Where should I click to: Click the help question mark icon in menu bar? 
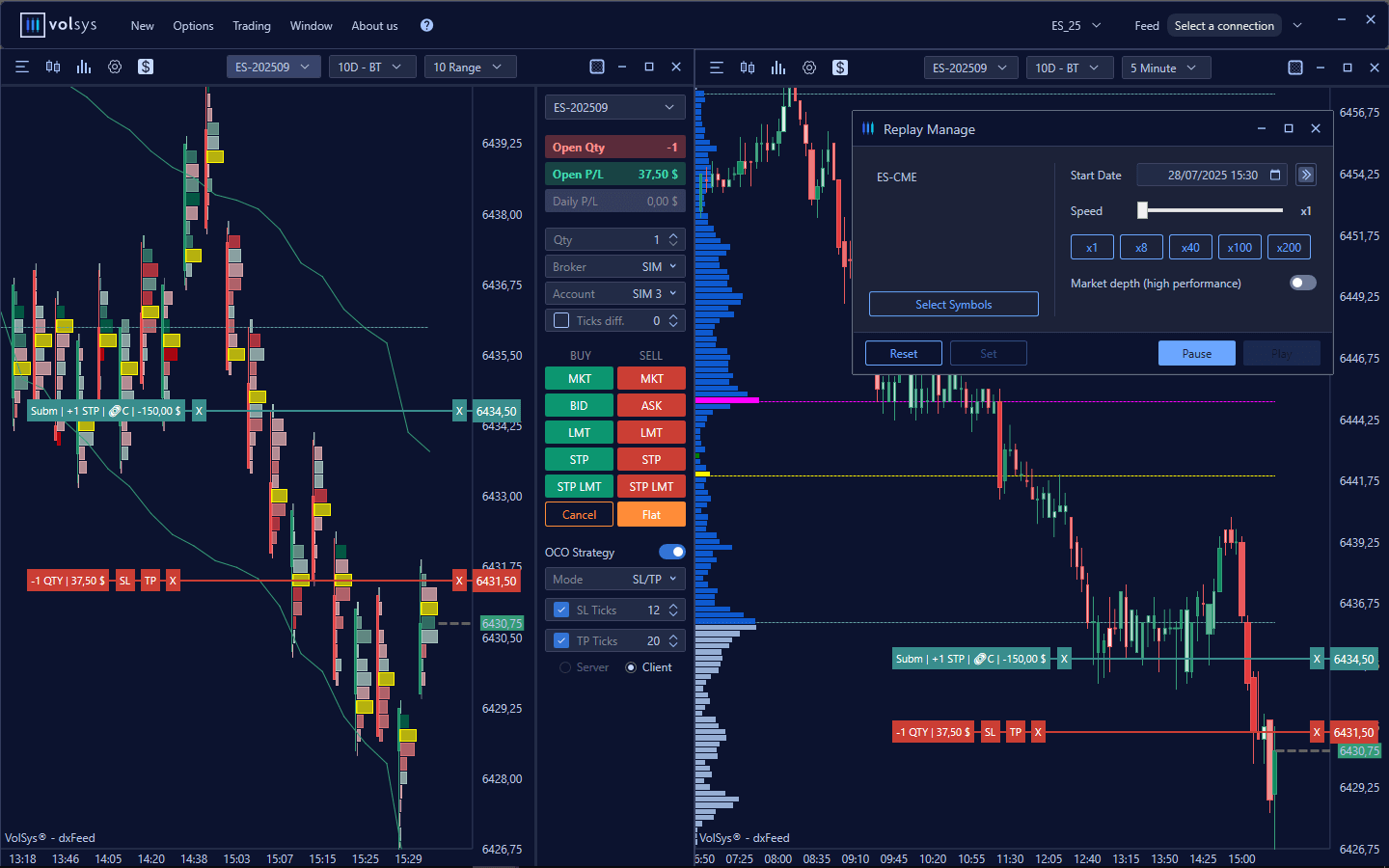click(x=426, y=25)
